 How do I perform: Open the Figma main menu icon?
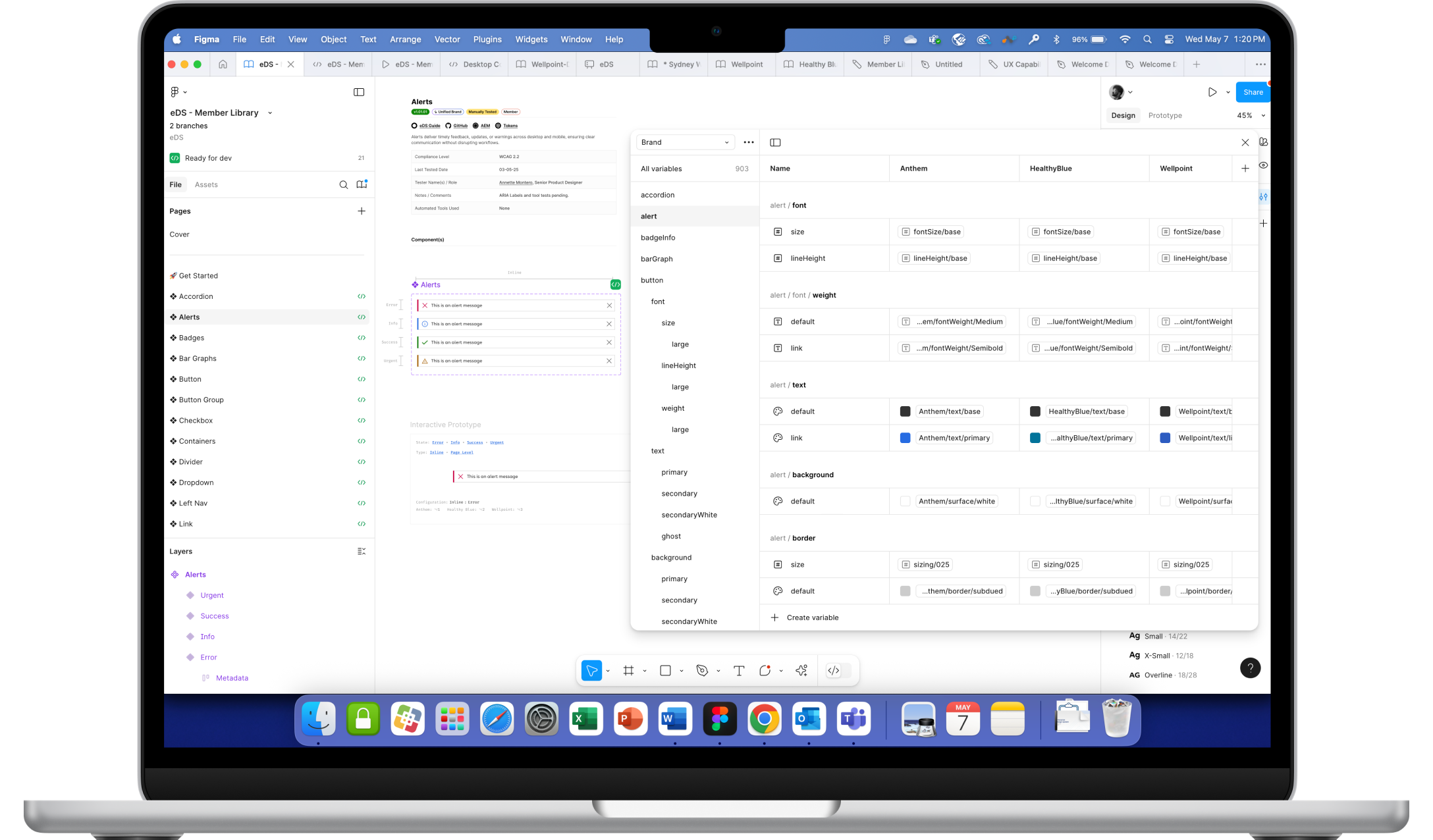coord(175,92)
